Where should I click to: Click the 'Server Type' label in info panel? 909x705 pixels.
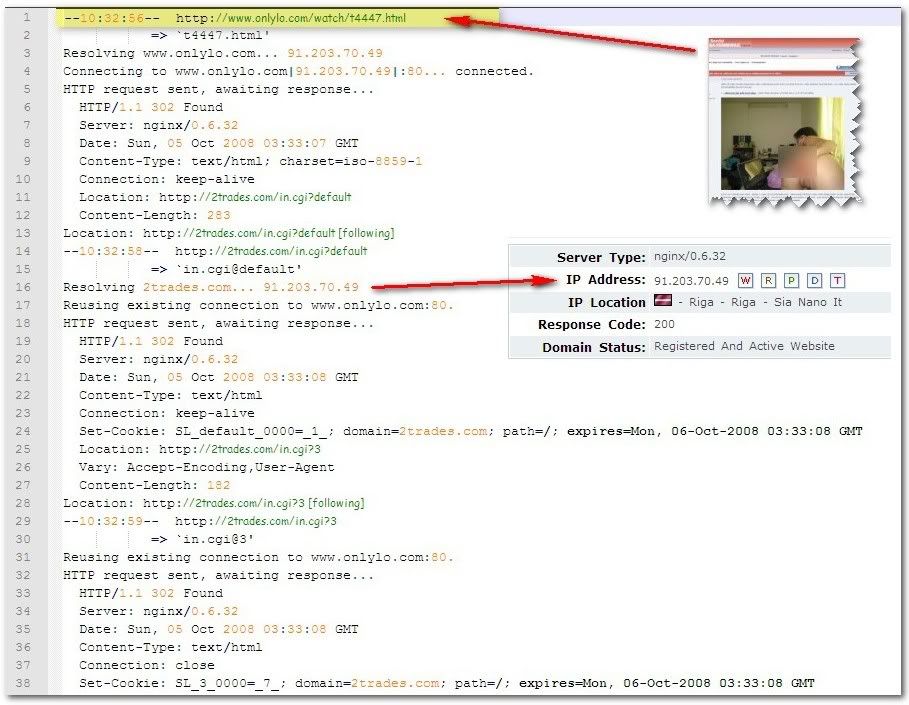point(601,257)
